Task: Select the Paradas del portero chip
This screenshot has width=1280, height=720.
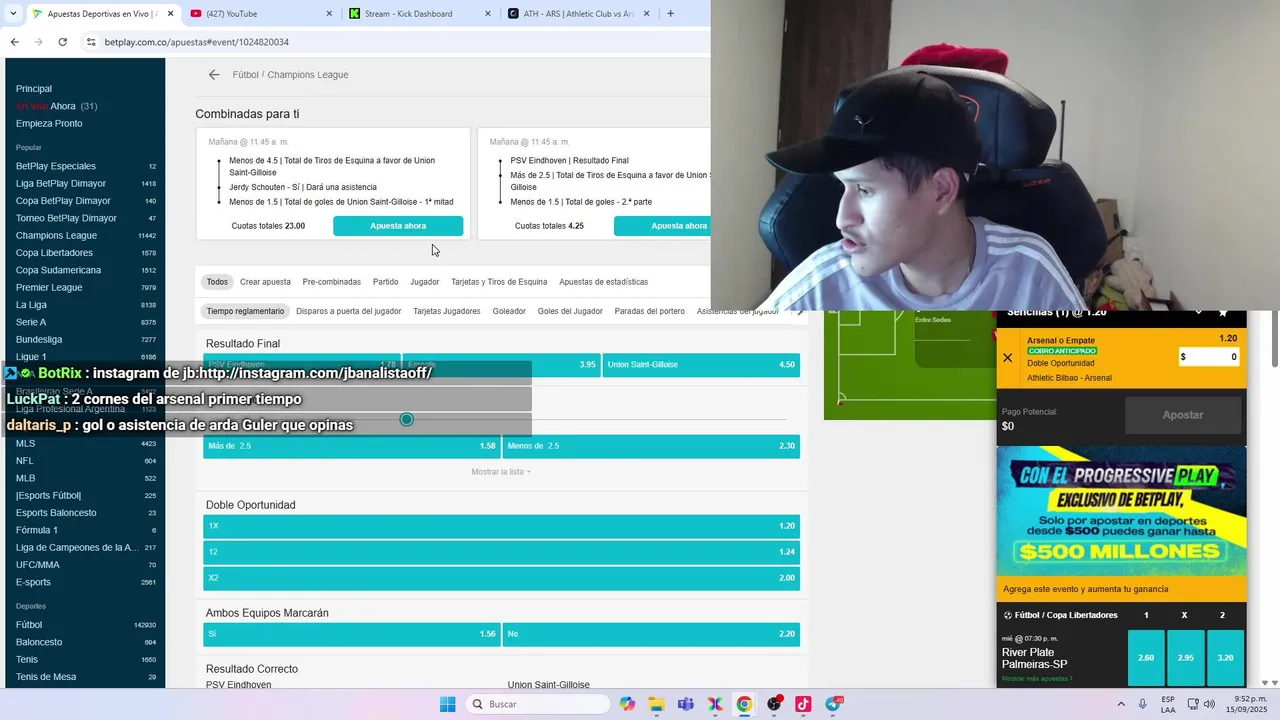Action: pos(649,311)
